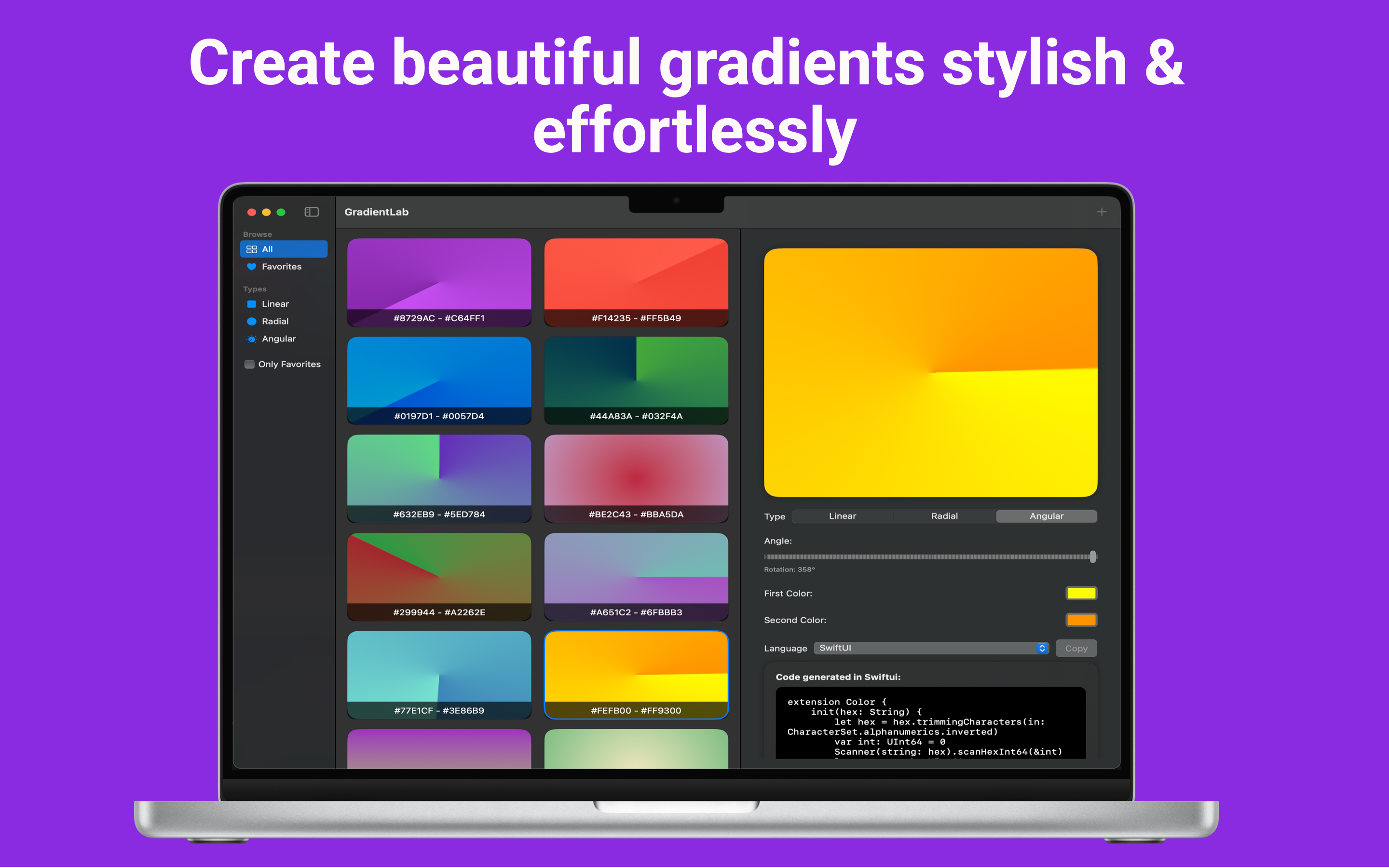Enable the Only Favorites checkbox
Image resolution: width=1389 pixels, height=868 pixels.
click(249, 364)
